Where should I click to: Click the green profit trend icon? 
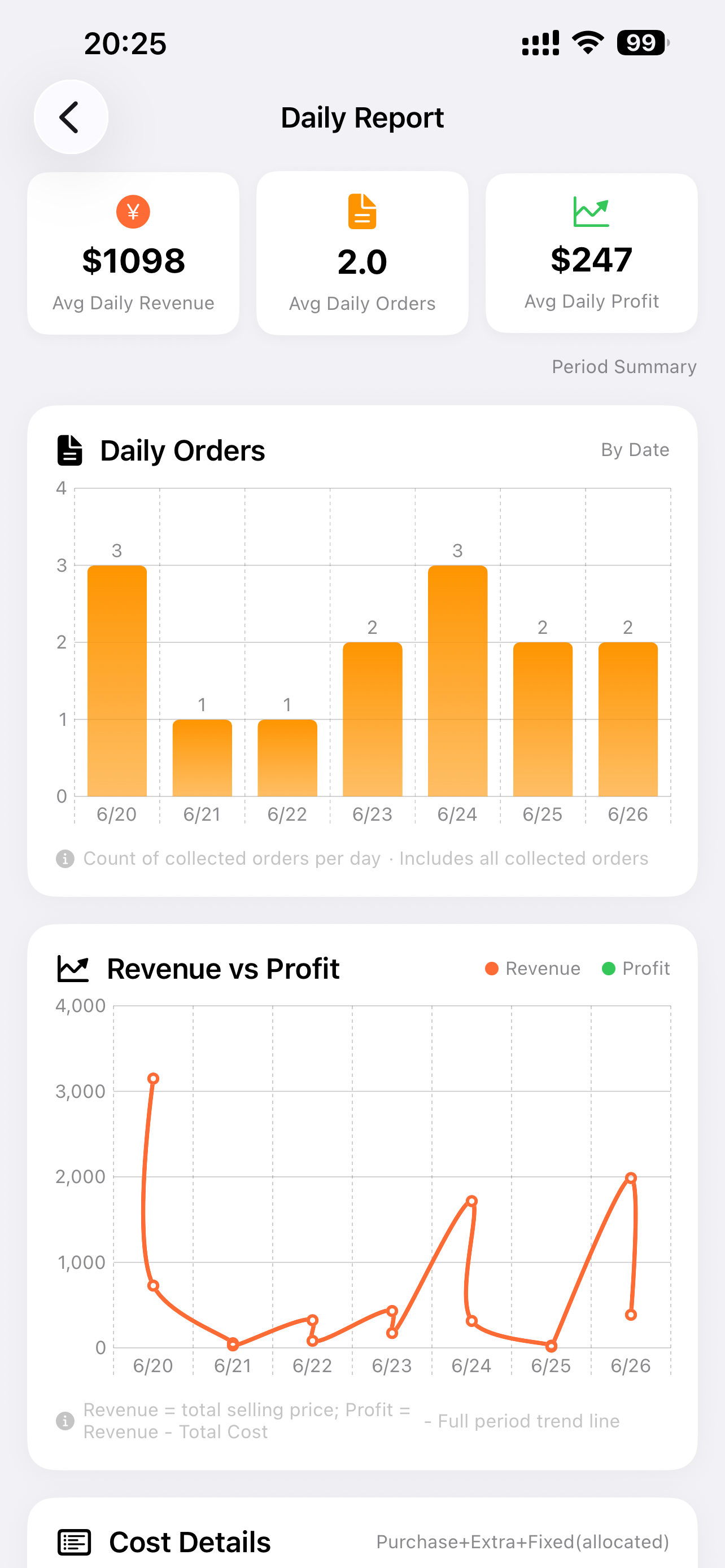(591, 212)
